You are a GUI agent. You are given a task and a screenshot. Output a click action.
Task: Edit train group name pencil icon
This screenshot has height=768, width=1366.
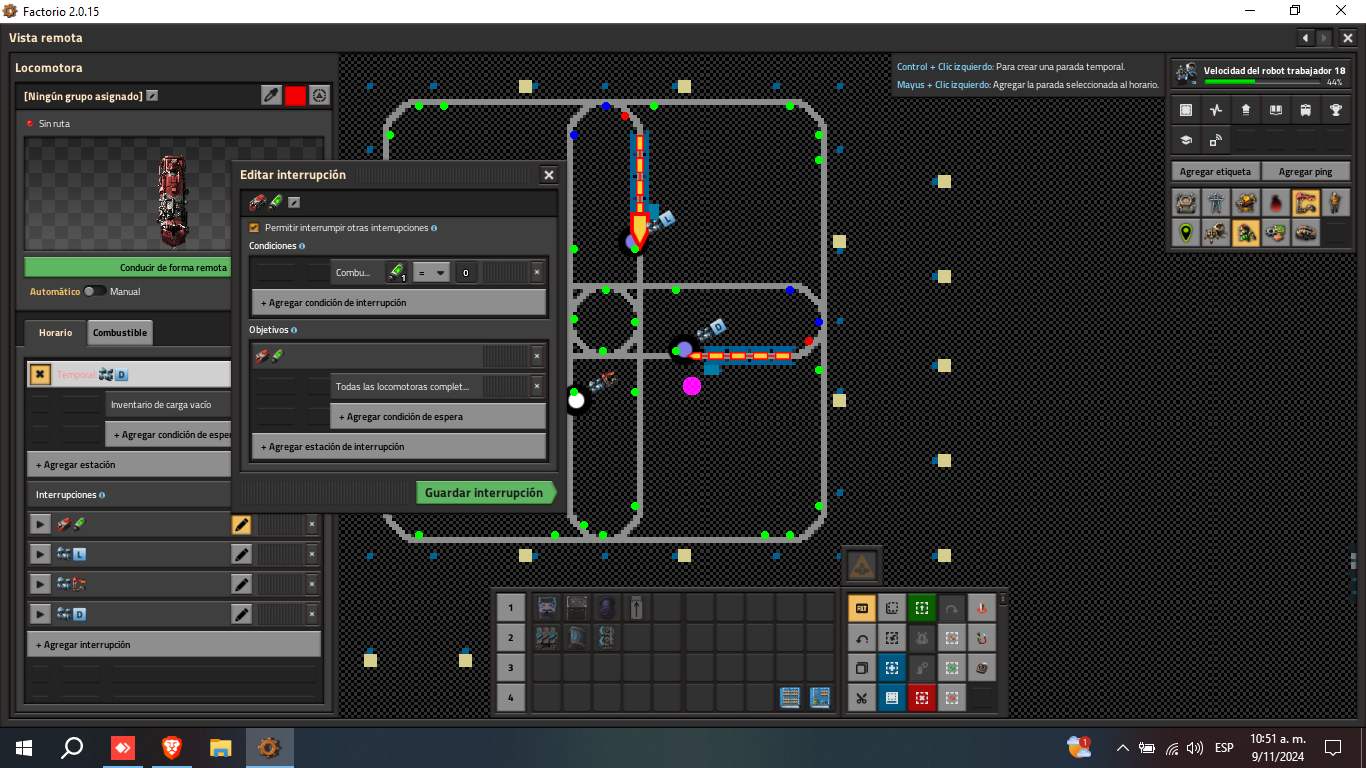tap(152, 96)
